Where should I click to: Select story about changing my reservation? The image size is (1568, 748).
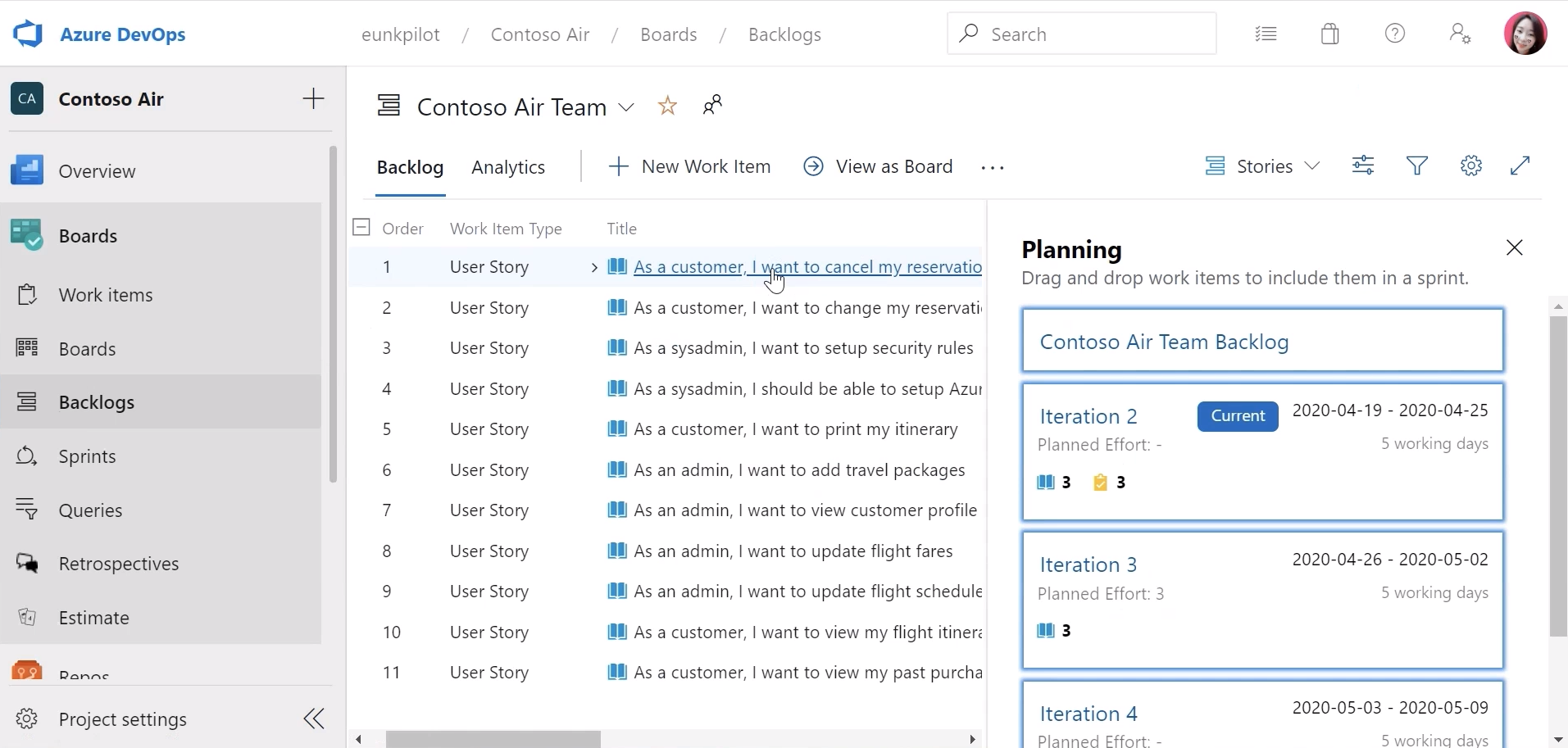coord(807,308)
